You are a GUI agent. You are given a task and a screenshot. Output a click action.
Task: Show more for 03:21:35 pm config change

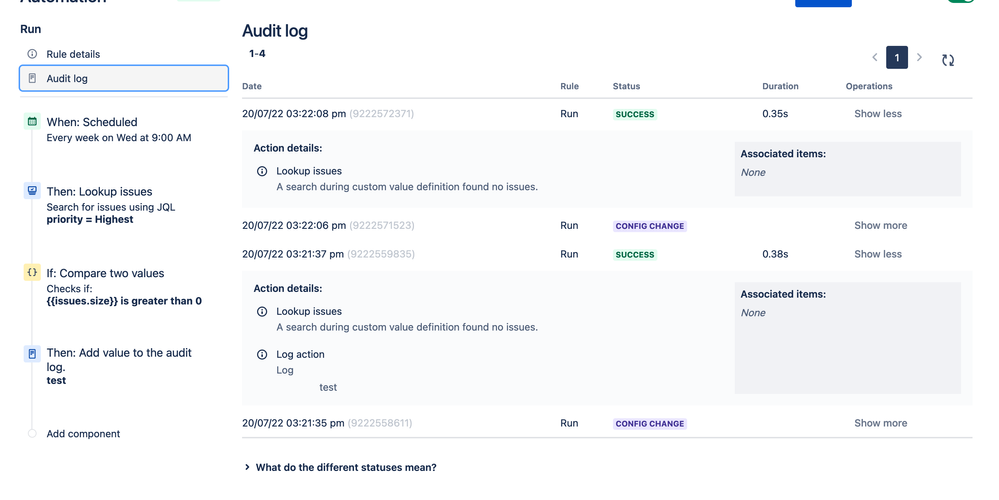[x=880, y=423]
